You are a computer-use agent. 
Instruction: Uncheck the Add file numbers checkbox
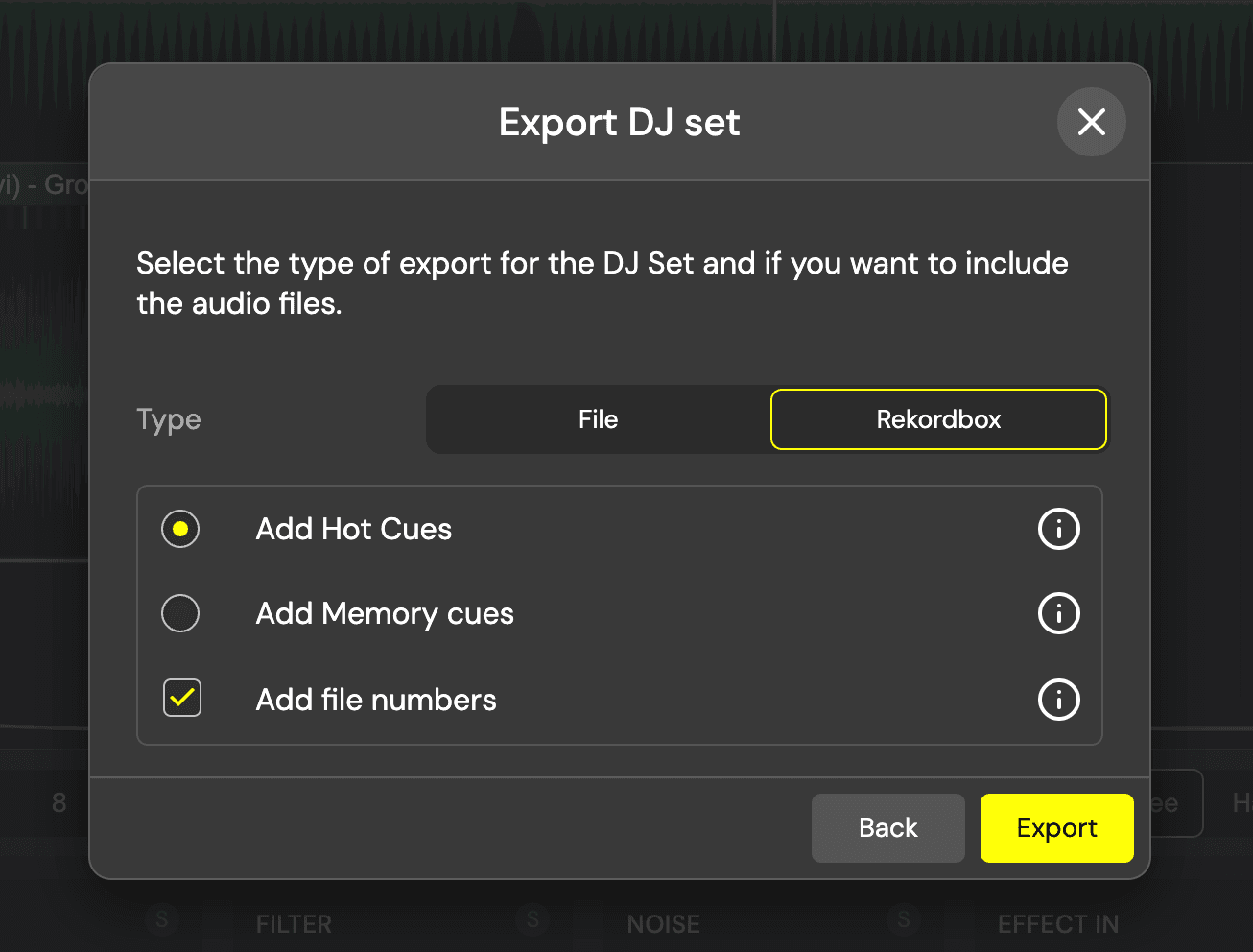(181, 699)
